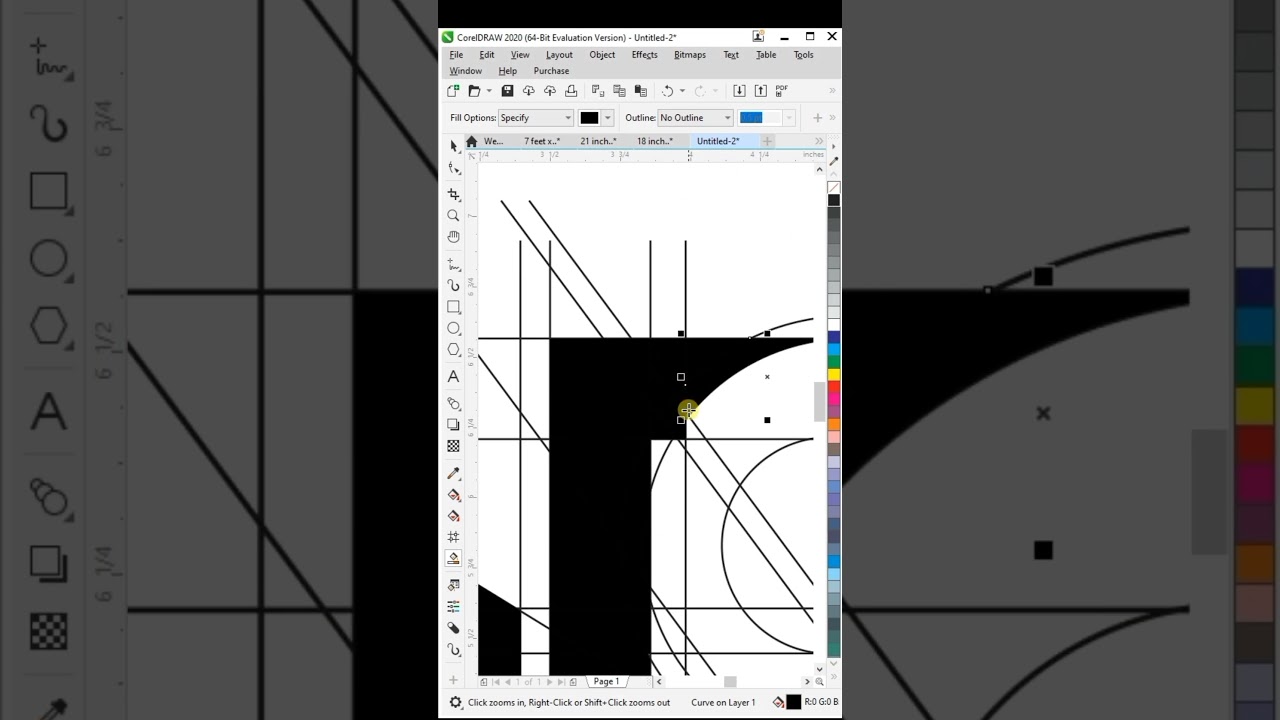Click the Save floppy disk icon
This screenshot has width=1280, height=720.
507,91
